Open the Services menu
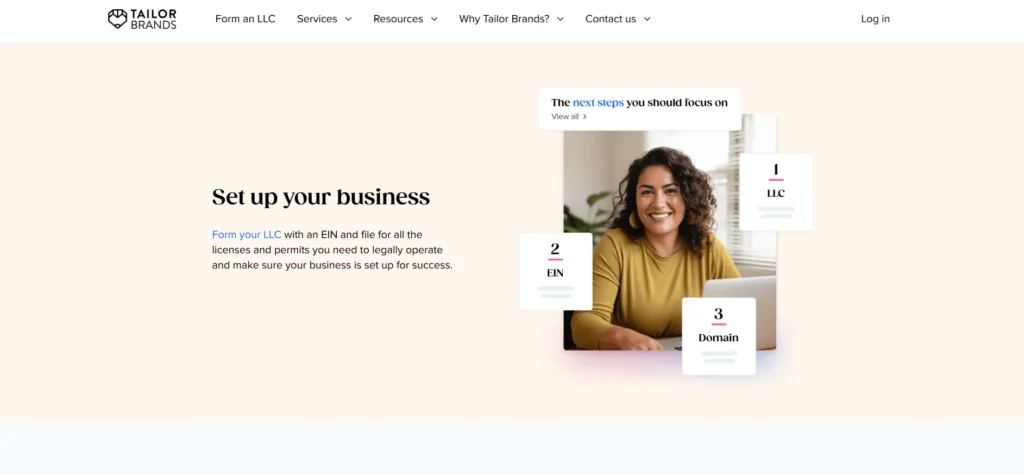The image size is (1024, 475). [x=317, y=19]
